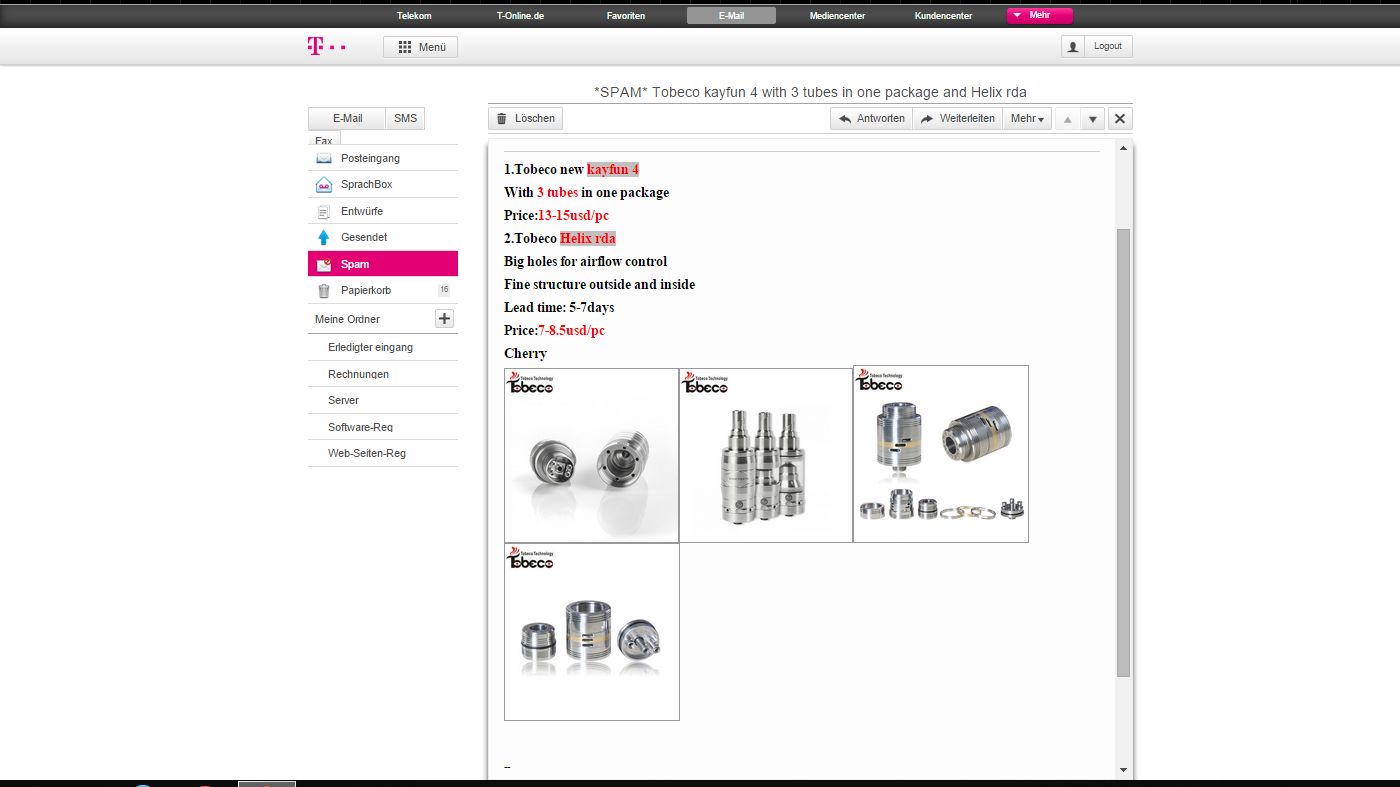Click the email body vertical scrollbar
This screenshot has height=787, width=1400.
1123,450
